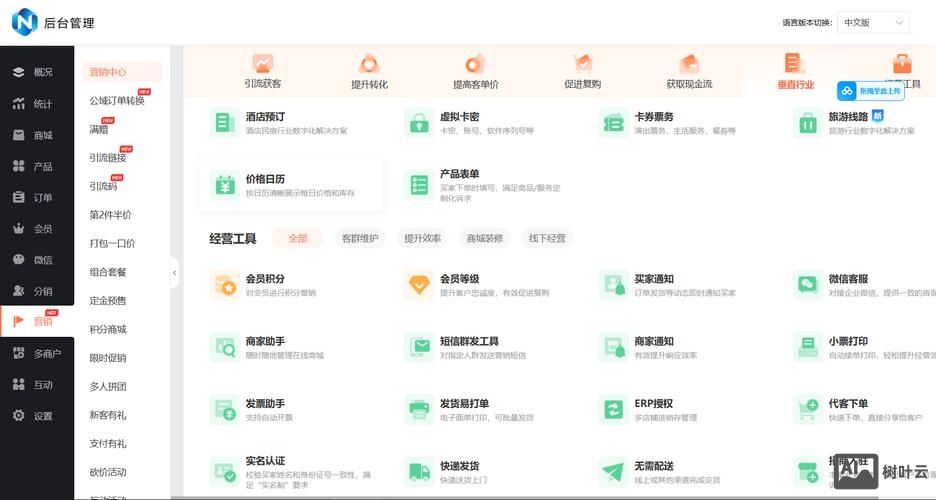Click the ERP授权 sync icon
This screenshot has height=500, width=936.
pyautogui.click(x=614, y=409)
